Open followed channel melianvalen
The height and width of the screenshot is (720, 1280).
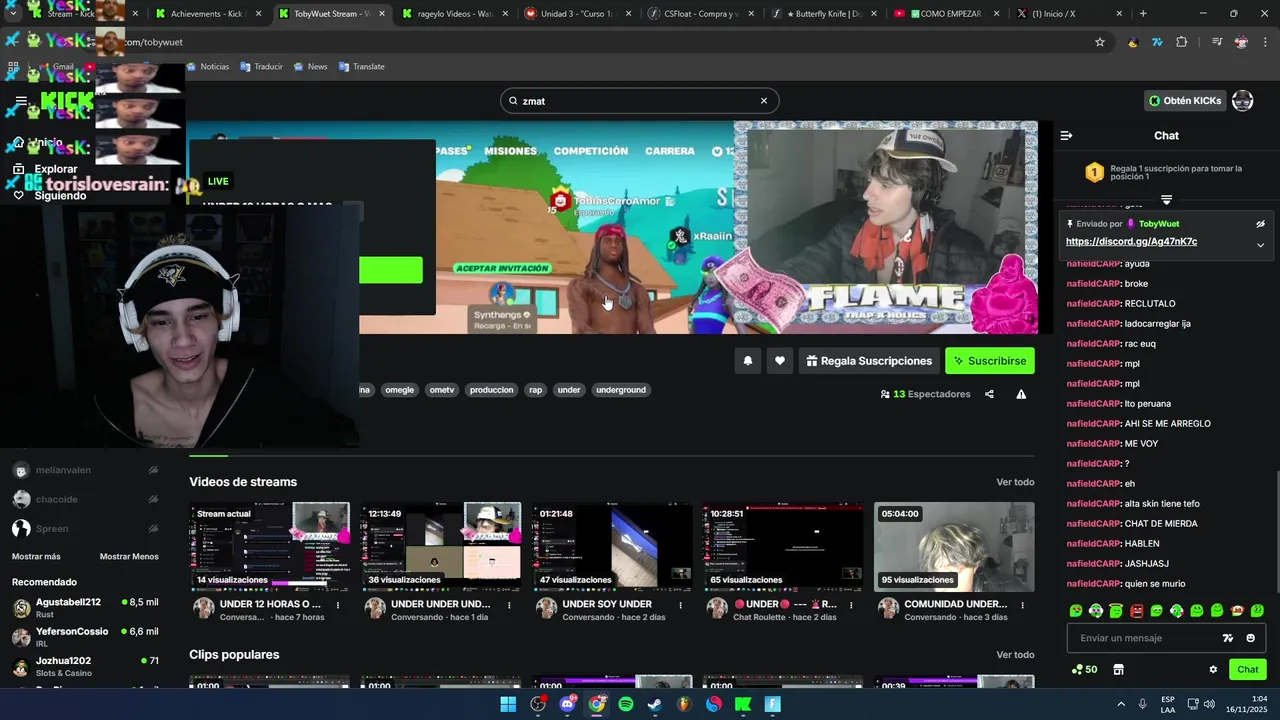click(85, 470)
